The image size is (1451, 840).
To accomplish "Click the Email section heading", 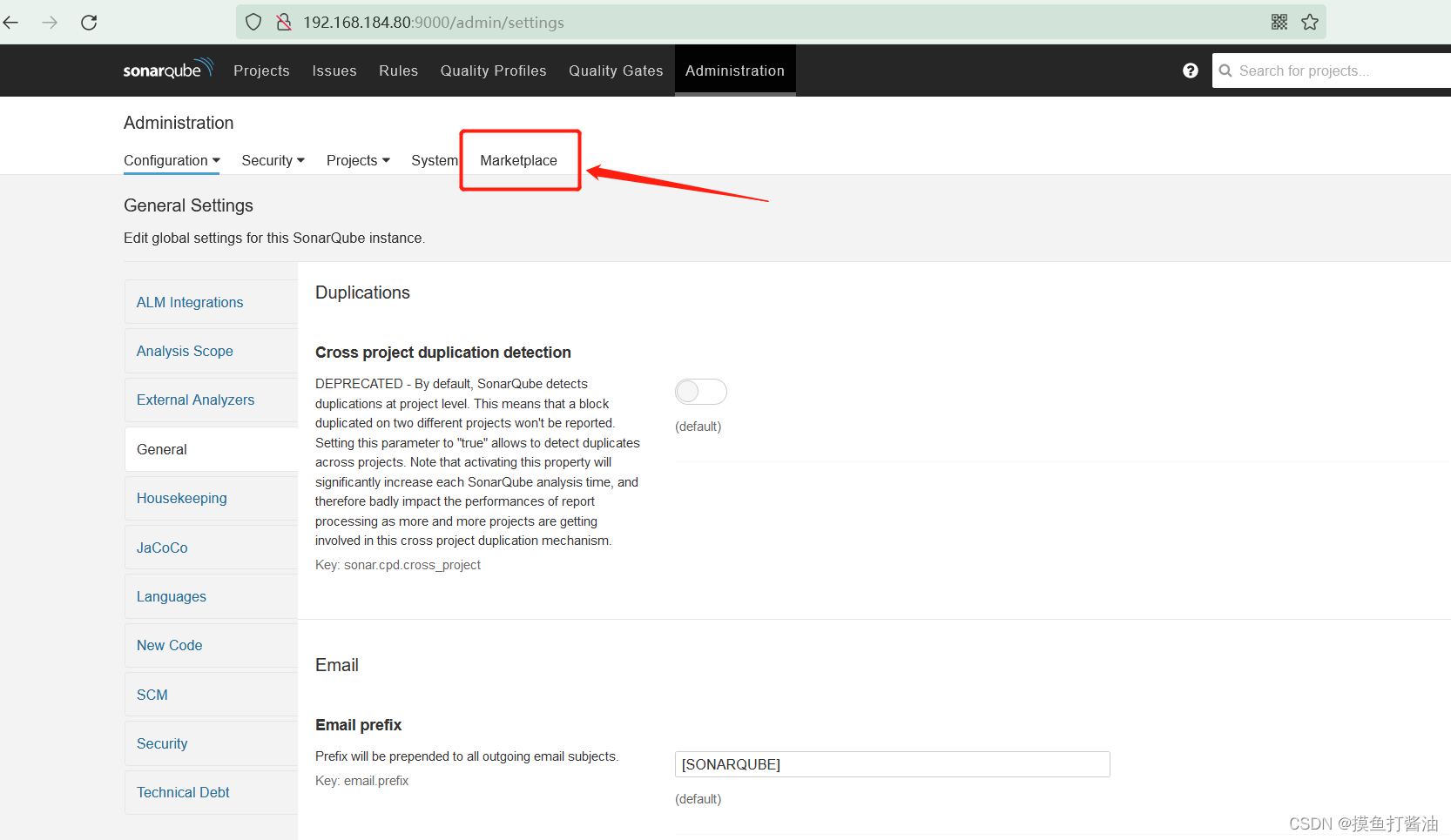I will [x=337, y=665].
